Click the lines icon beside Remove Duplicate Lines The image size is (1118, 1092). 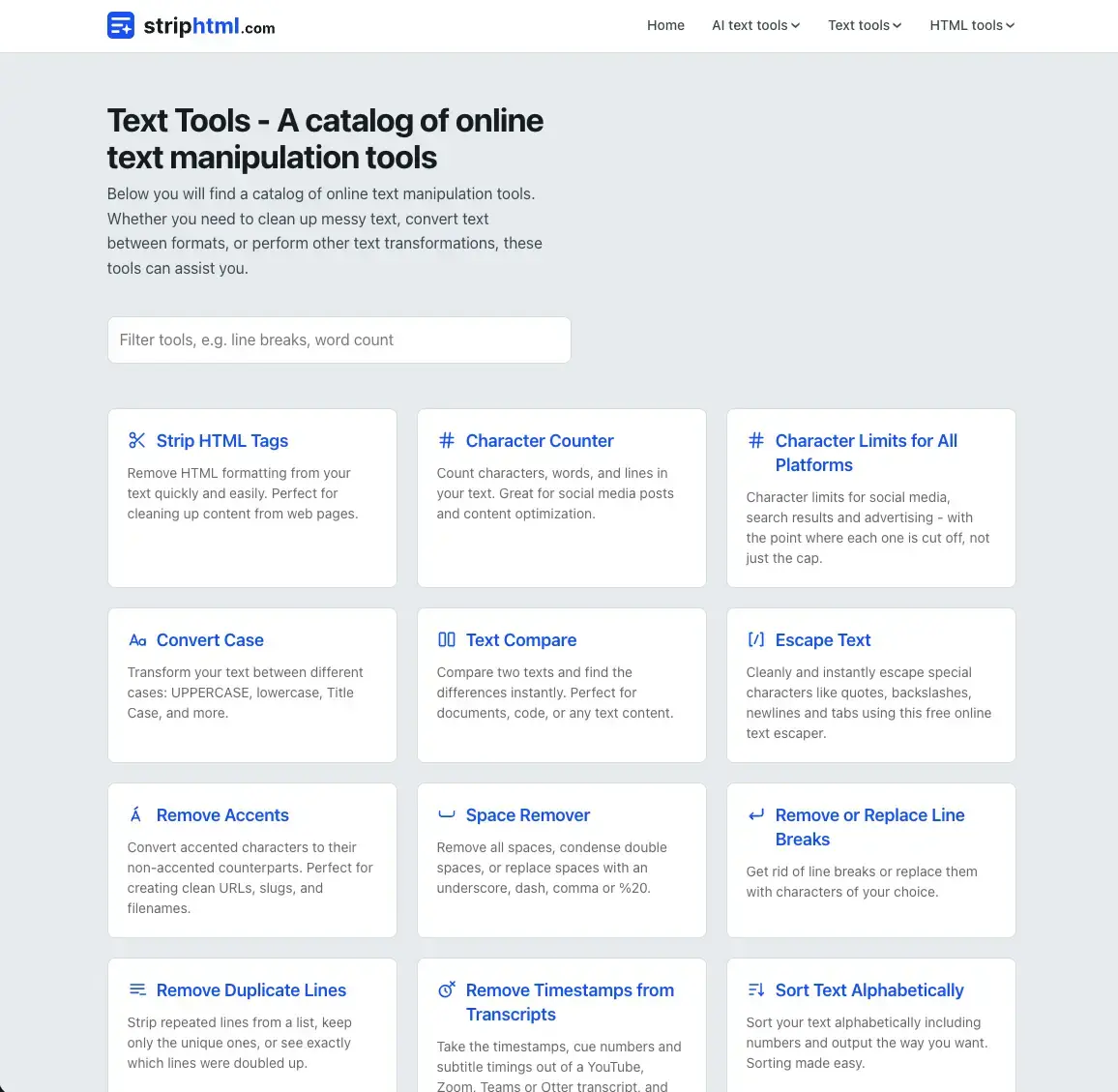tap(137, 989)
